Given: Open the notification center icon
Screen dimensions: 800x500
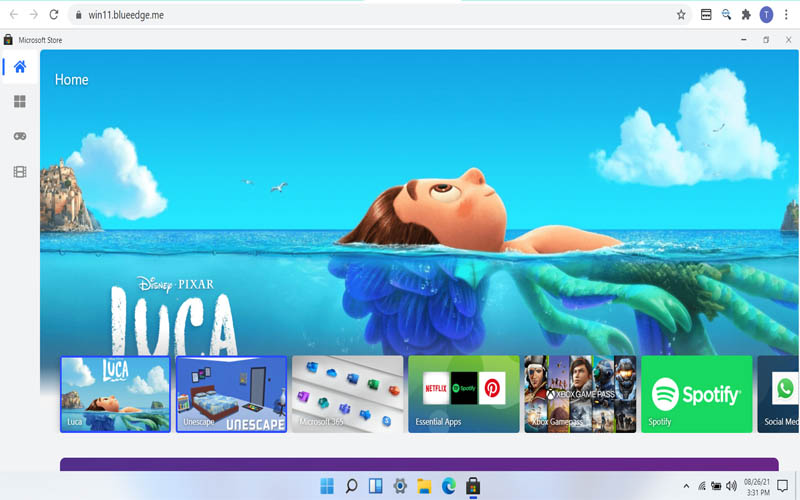Looking at the screenshot, I should coord(782,485).
